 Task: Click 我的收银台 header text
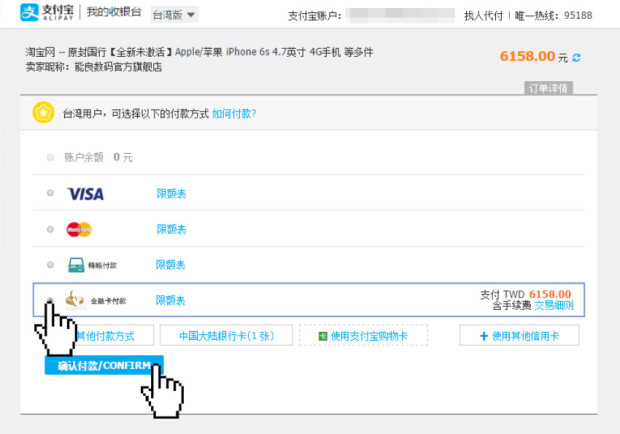click(x=114, y=12)
